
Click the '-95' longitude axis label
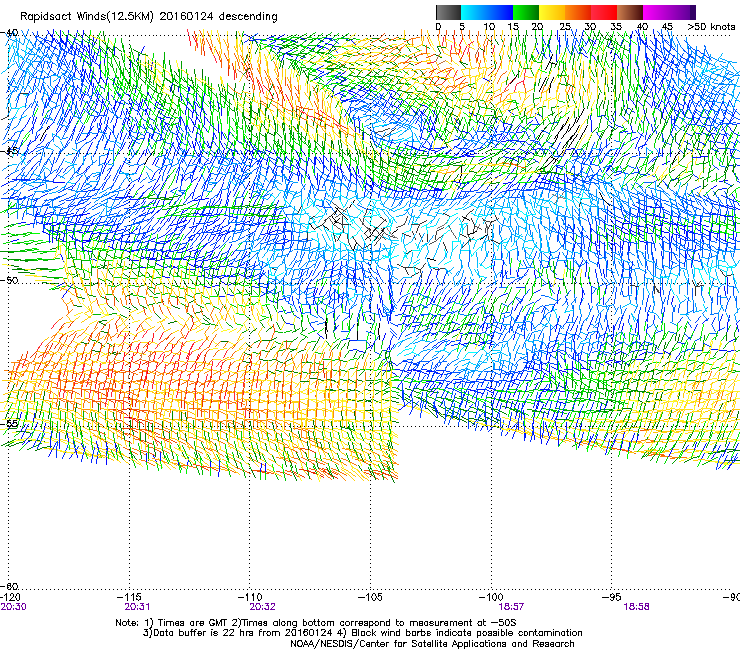coord(612,597)
